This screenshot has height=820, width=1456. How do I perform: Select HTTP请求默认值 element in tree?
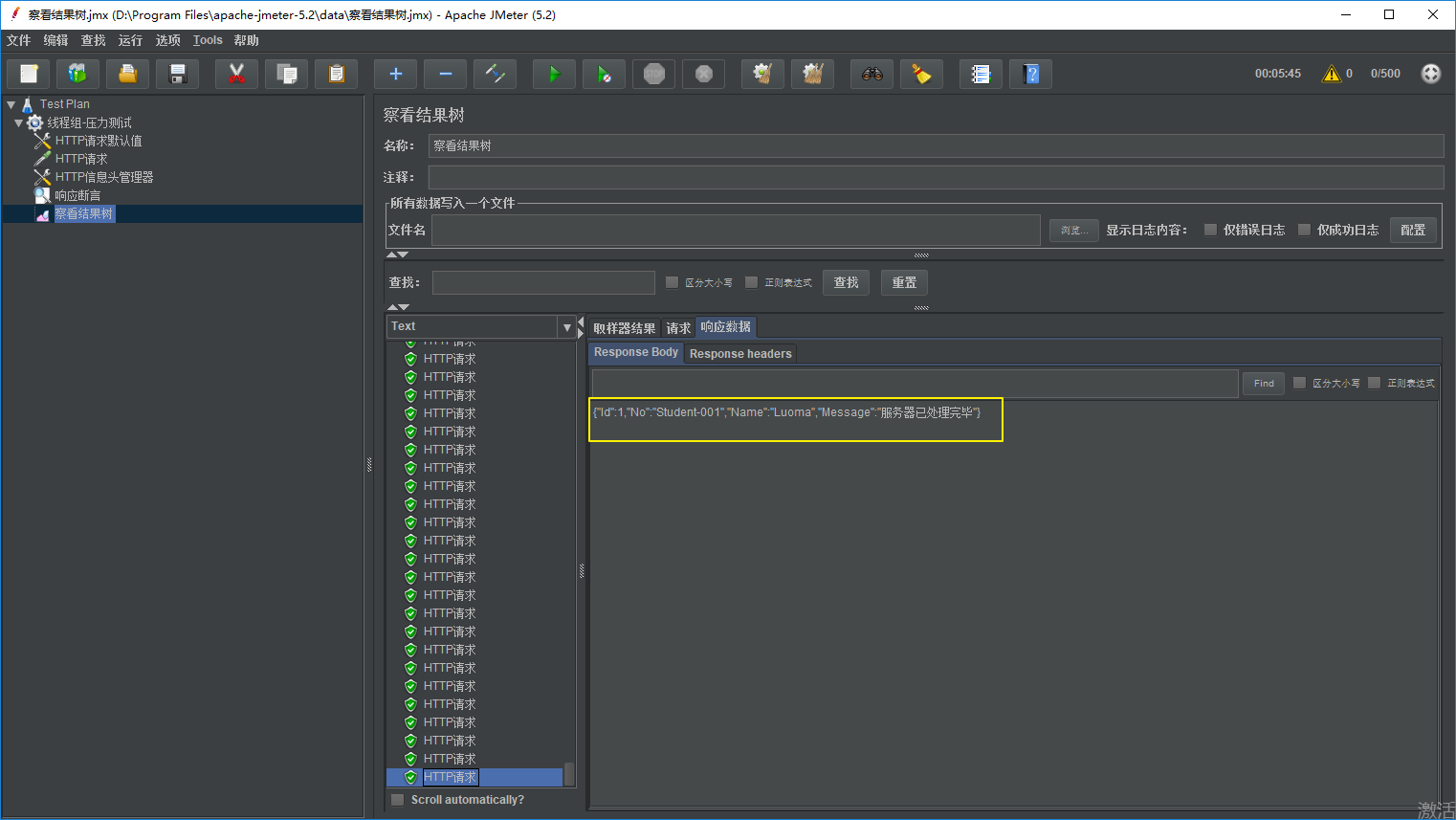point(98,141)
